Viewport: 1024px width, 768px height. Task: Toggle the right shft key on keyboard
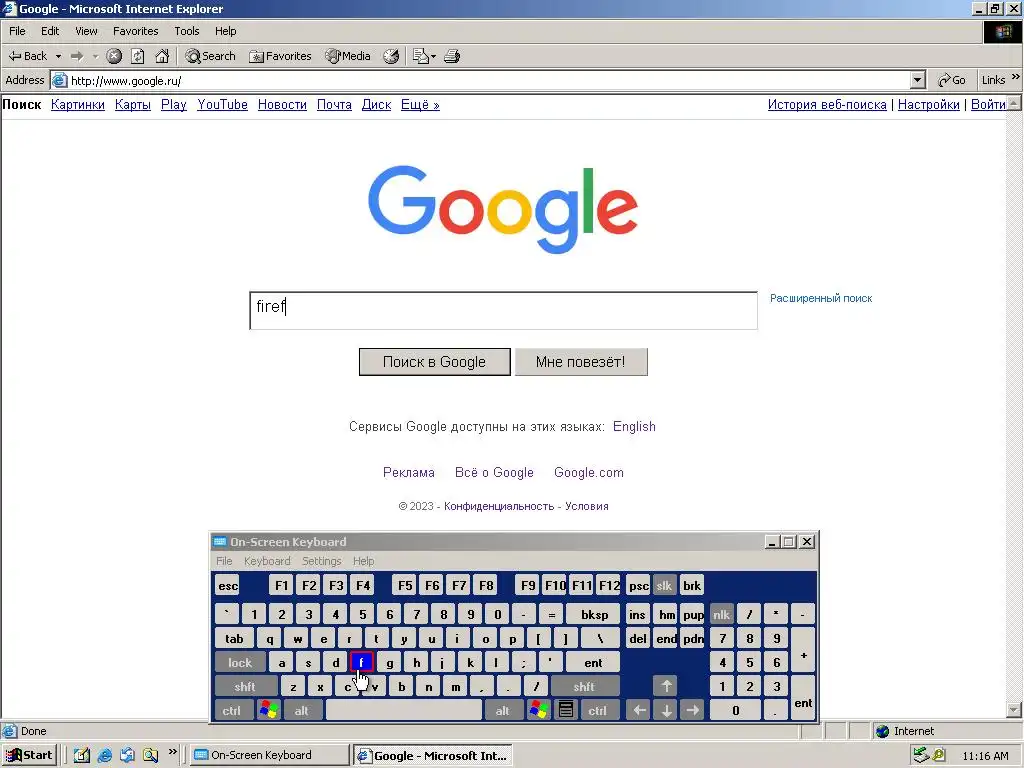584,686
